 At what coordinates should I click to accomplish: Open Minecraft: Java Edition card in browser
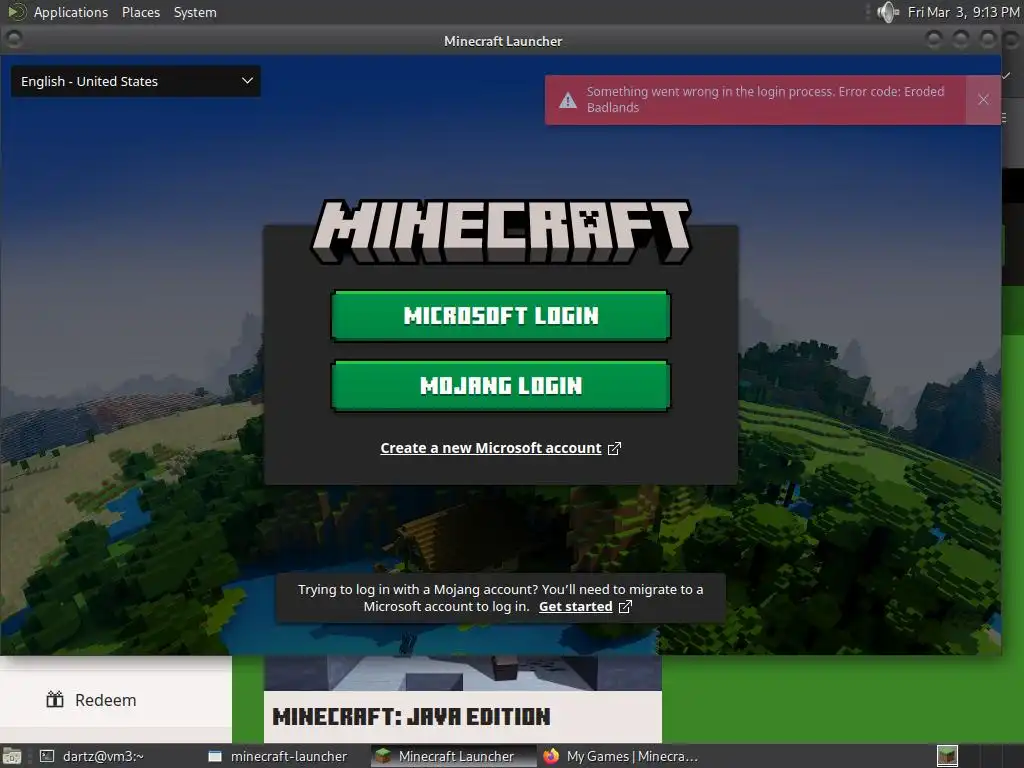tap(462, 699)
